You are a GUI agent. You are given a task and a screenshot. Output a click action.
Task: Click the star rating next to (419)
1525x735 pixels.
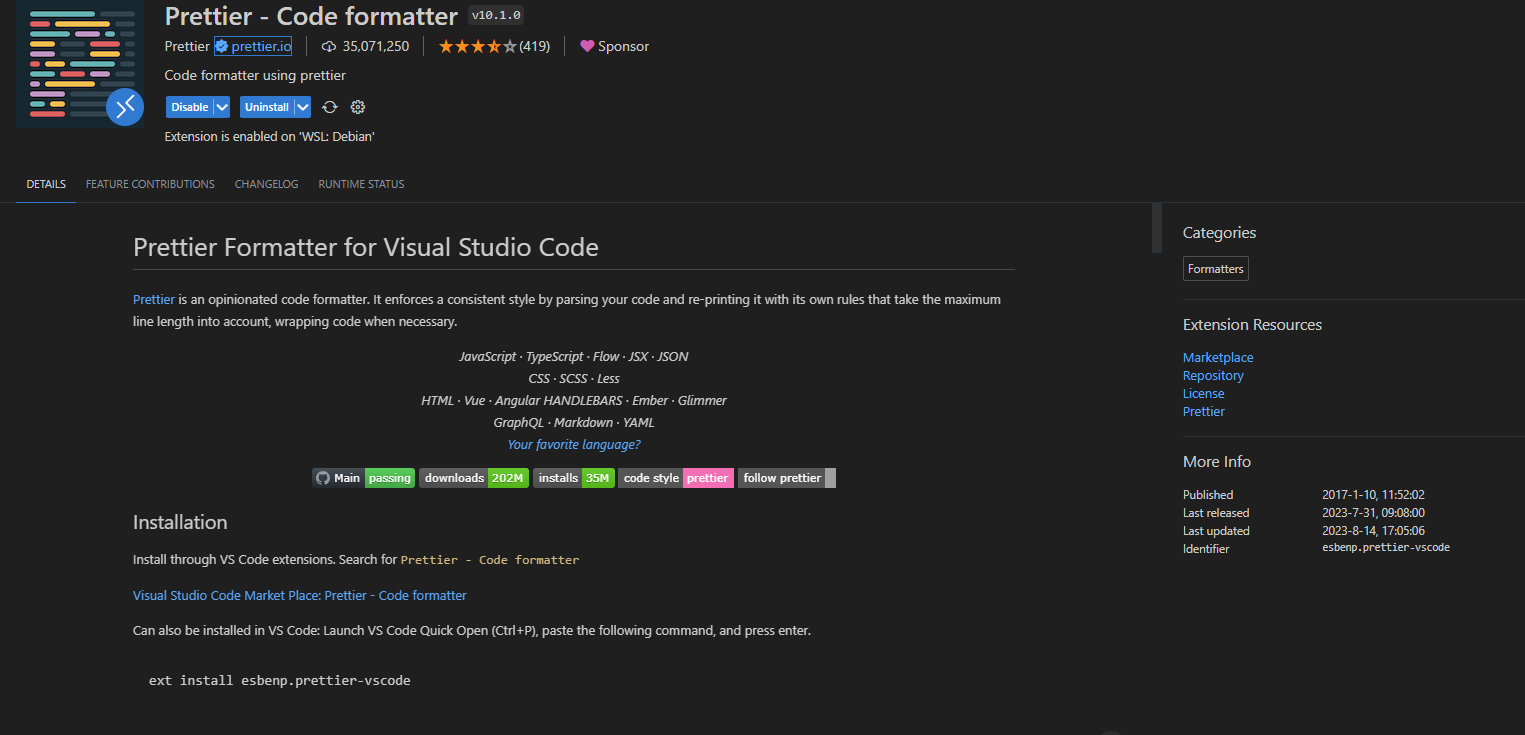pyautogui.click(x=478, y=46)
